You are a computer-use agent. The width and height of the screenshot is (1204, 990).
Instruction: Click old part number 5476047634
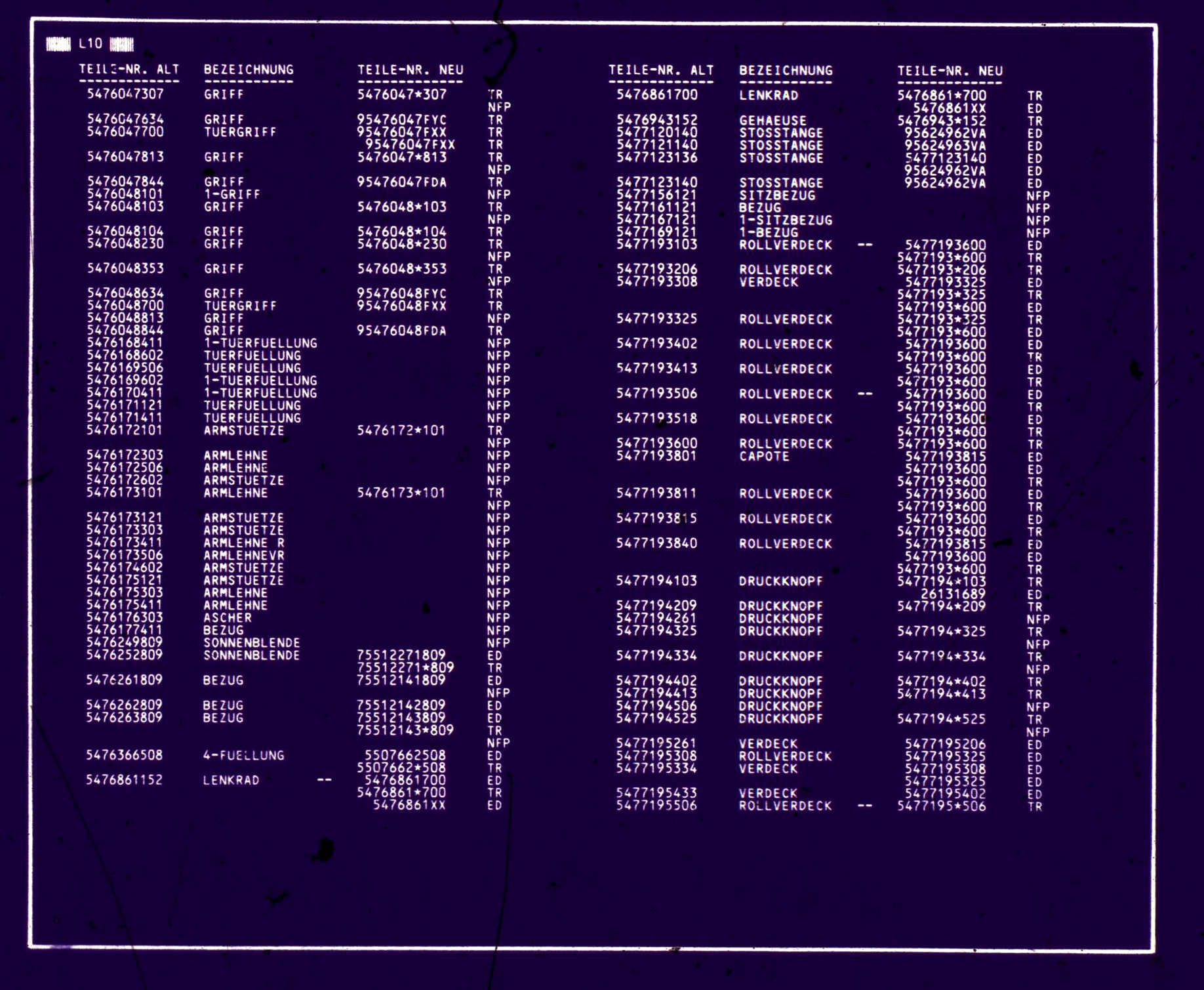pos(125,119)
